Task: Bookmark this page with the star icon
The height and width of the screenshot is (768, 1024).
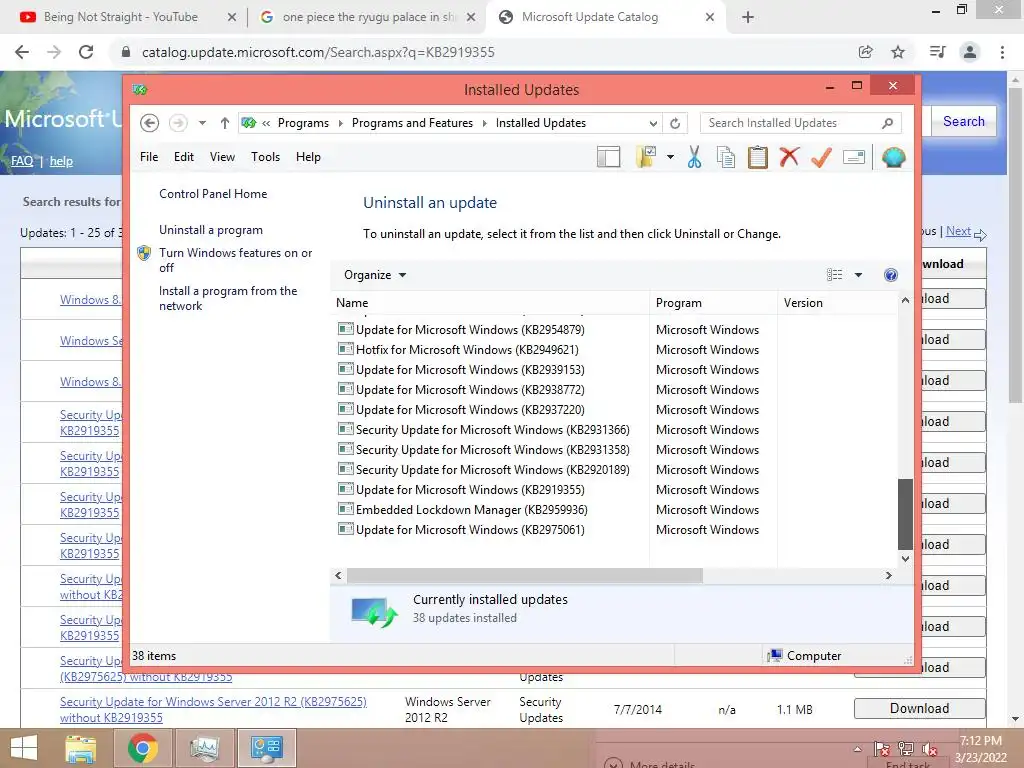Action: (x=898, y=52)
